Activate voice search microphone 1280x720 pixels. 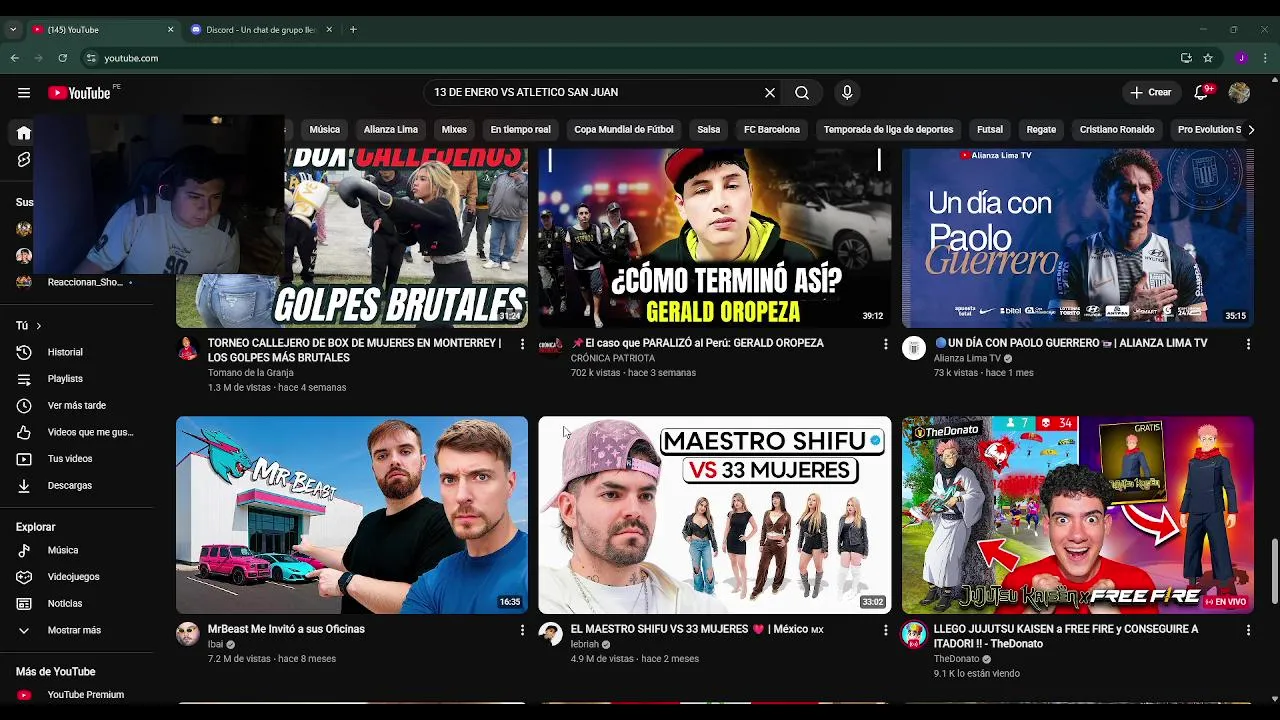click(847, 93)
